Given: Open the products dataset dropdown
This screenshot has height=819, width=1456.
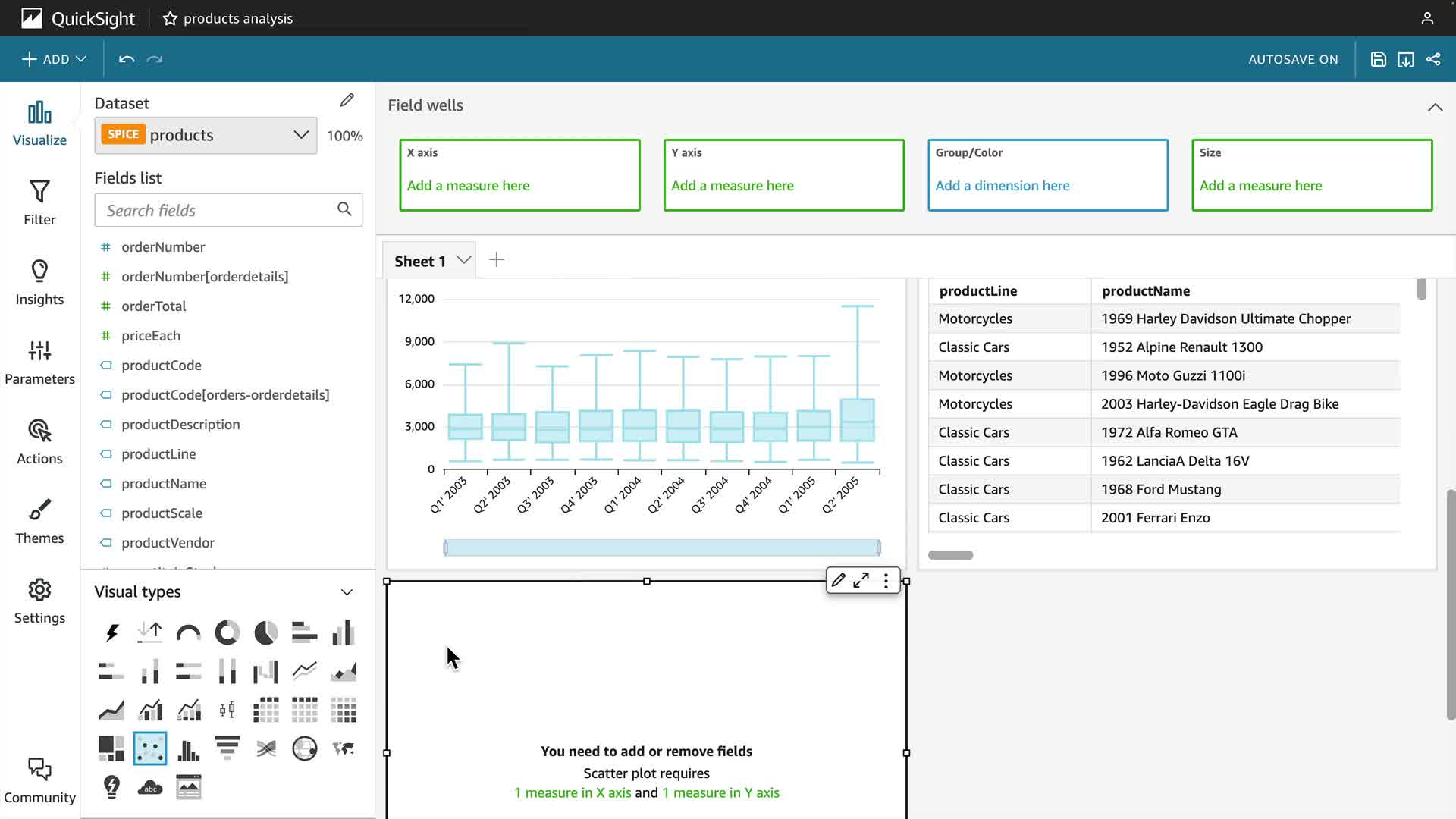Looking at the screenshot, I should tap(301, 135).
